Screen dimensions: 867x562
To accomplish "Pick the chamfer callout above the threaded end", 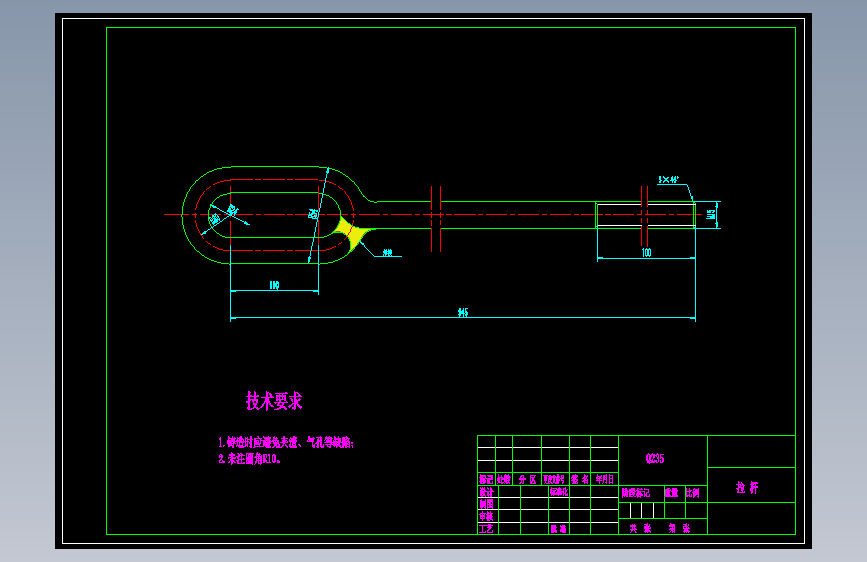I will coord(668,180).
